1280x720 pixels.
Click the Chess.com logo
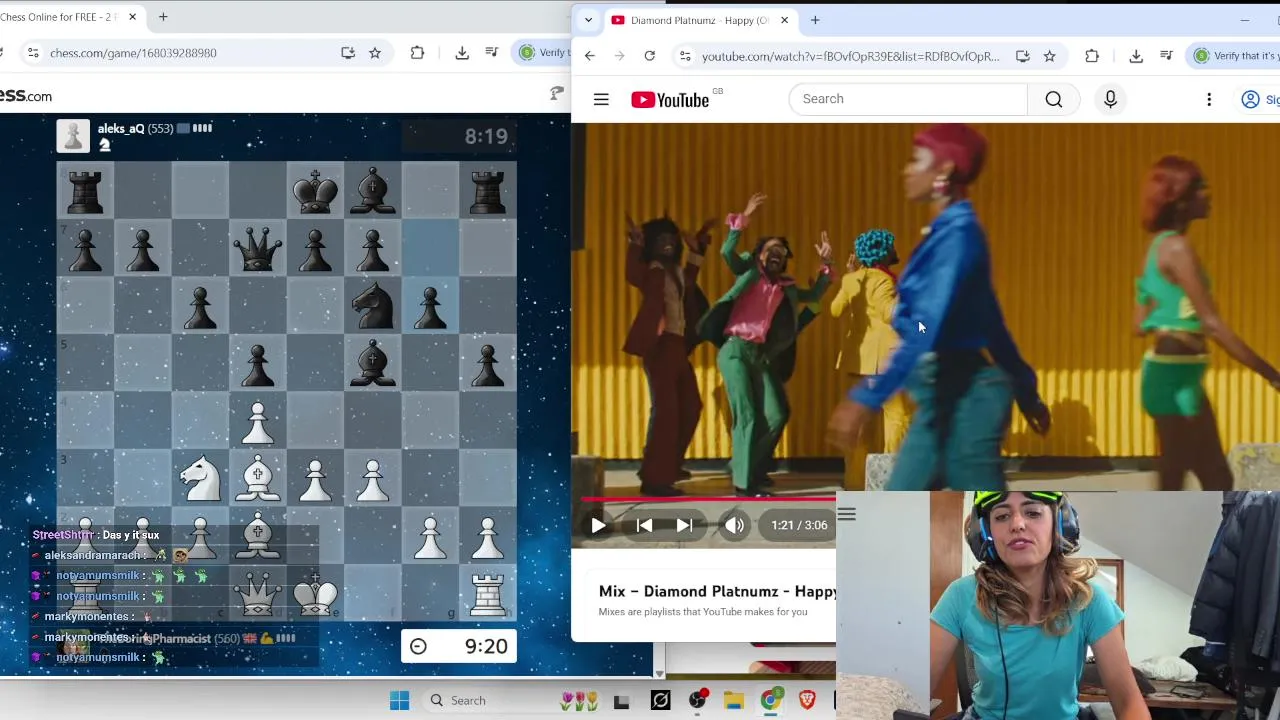[x=26, y=96]
